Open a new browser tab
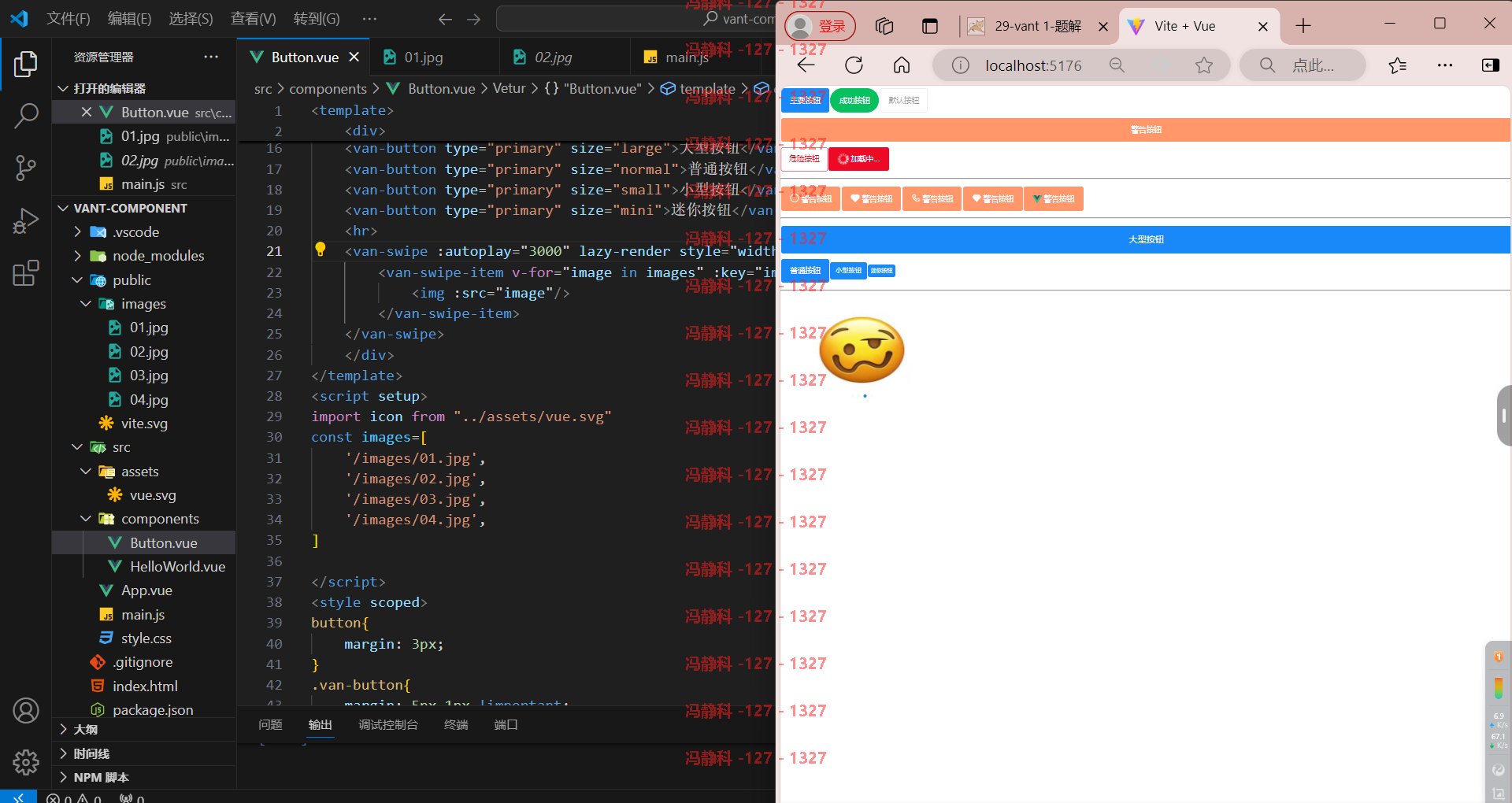The image size is (1512, 803). click(x=1303, y=26)
